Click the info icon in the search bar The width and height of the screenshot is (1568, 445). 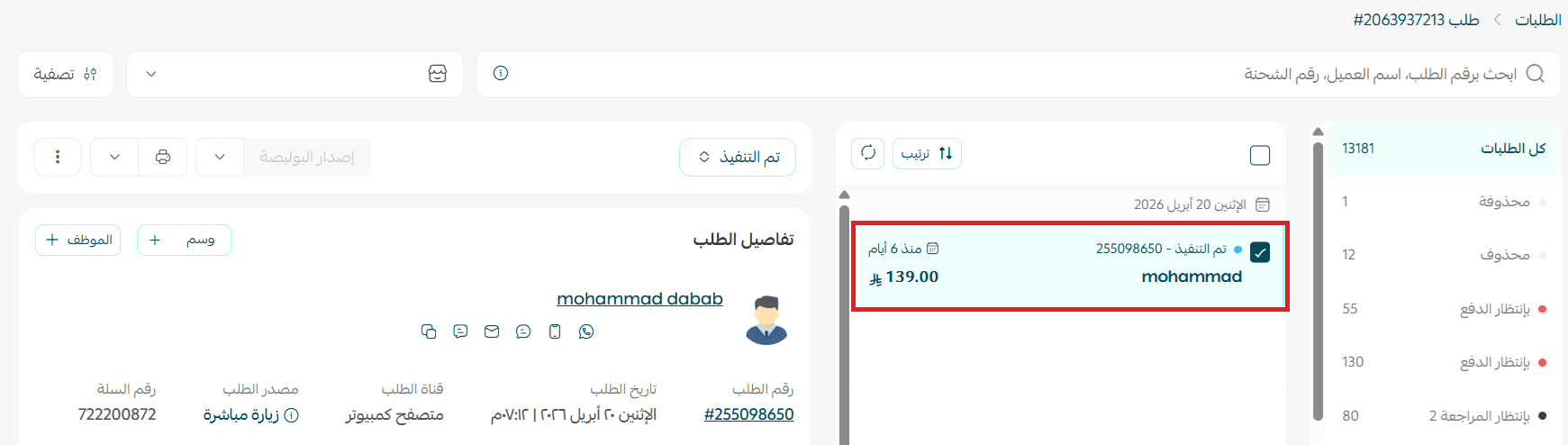[x=501, y=73]
